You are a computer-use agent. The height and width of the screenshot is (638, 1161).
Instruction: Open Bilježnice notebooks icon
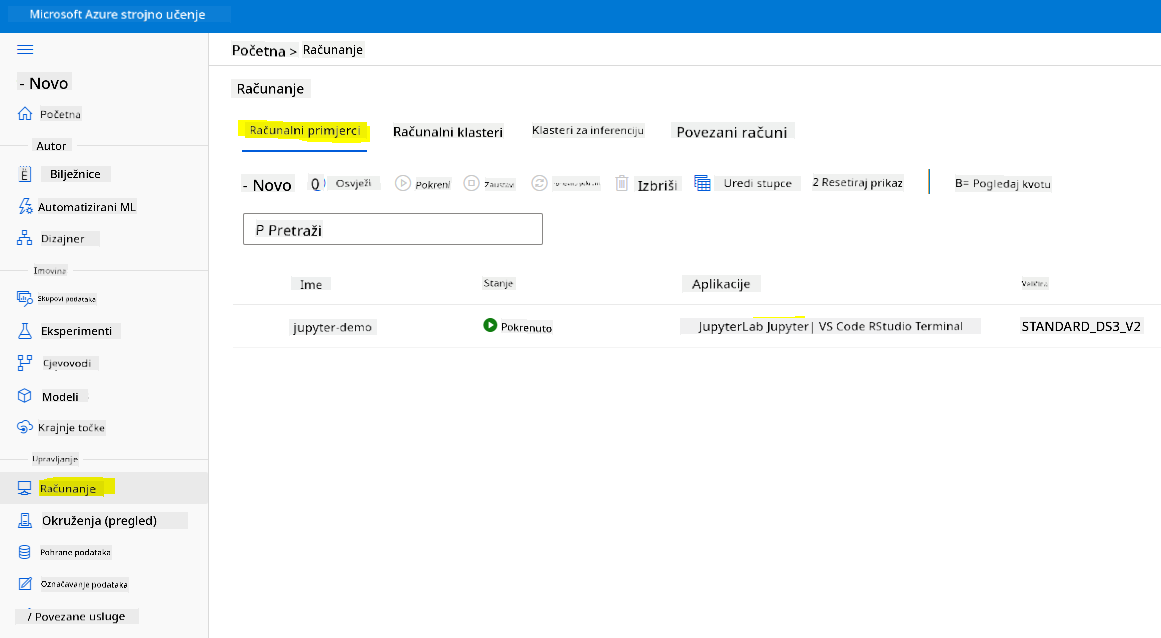(x=25, y=174)
